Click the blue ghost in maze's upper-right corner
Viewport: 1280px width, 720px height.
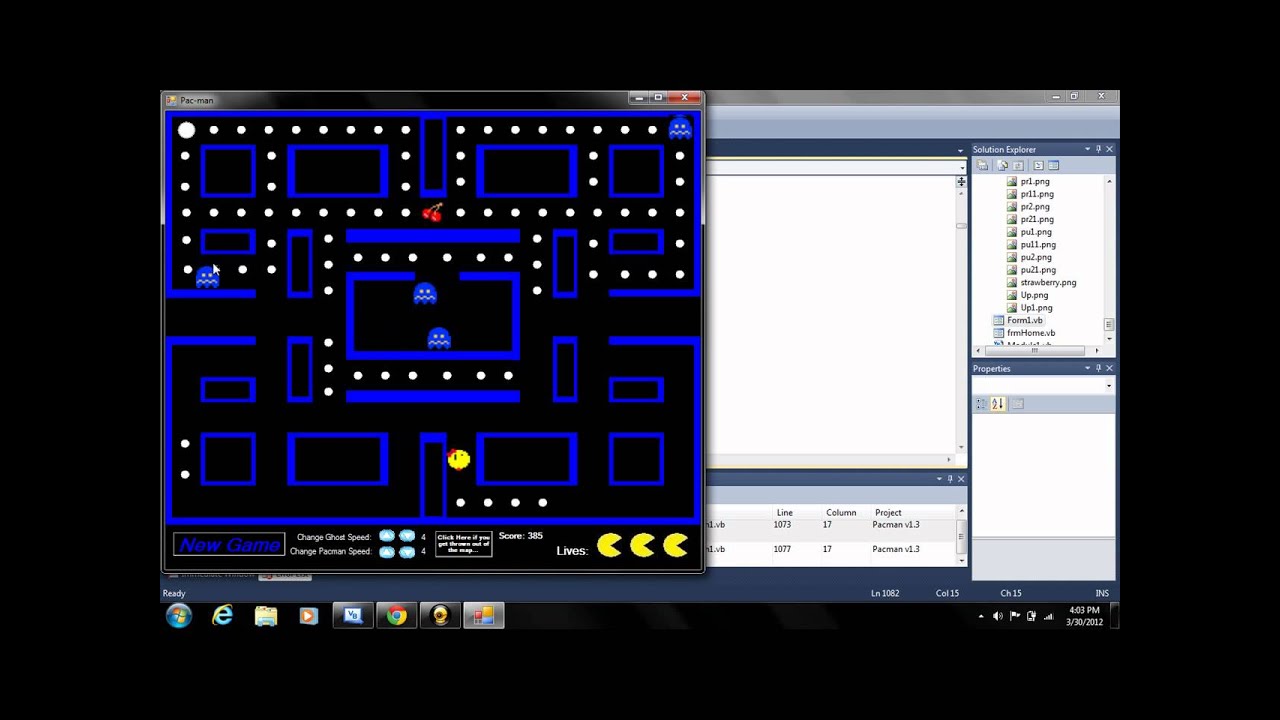[680, 128]
